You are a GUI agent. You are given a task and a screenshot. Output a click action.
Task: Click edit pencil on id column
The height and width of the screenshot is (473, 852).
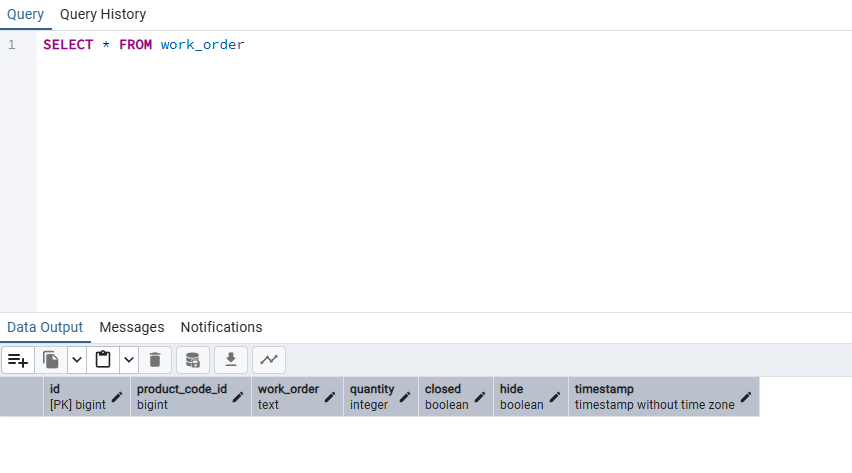pyautogui.click(x=117, y=397)
